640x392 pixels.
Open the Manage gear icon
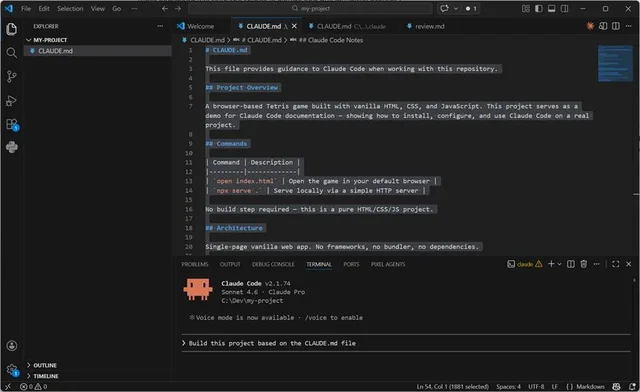12,370
